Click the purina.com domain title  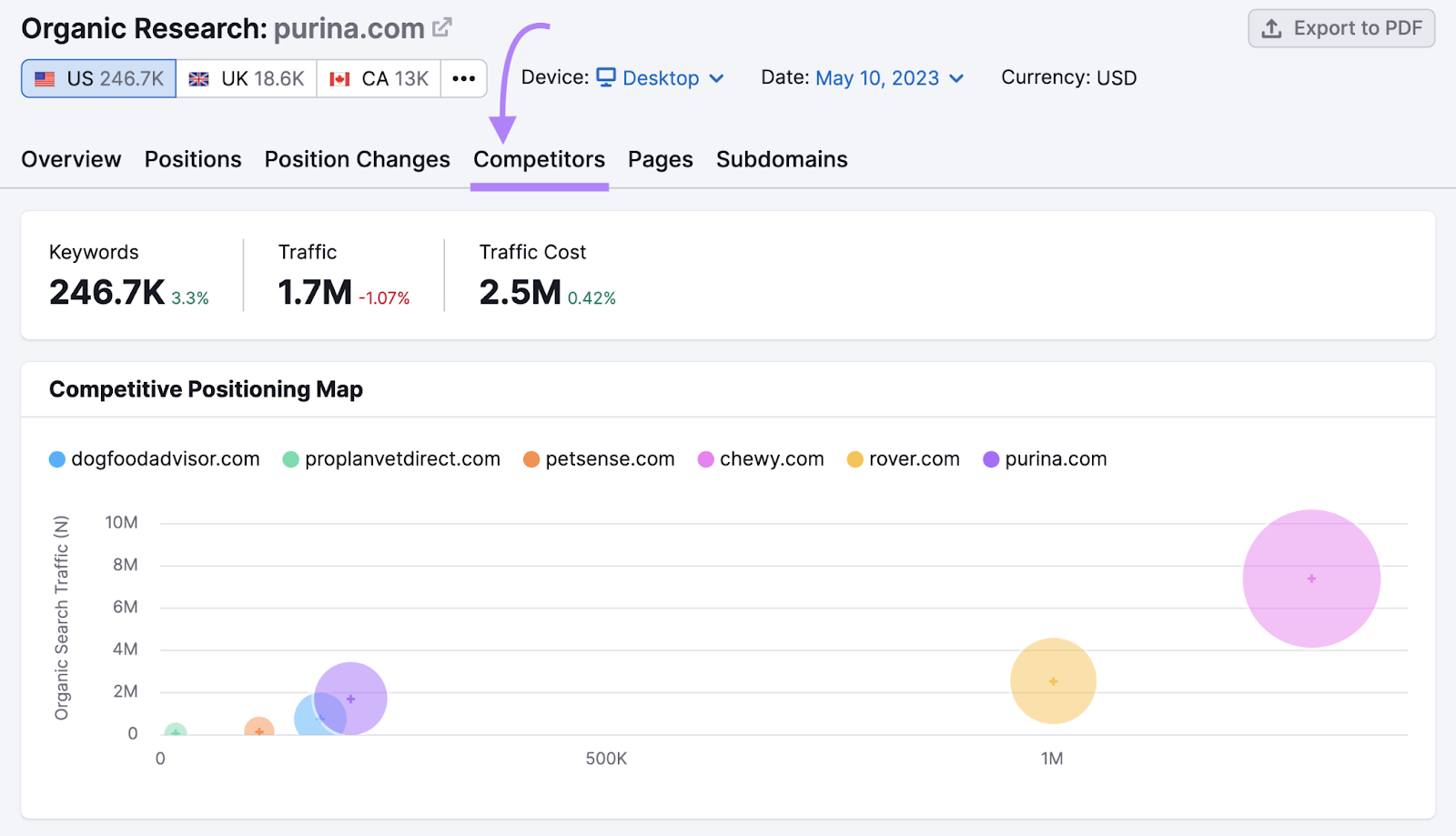click(349, 29)
